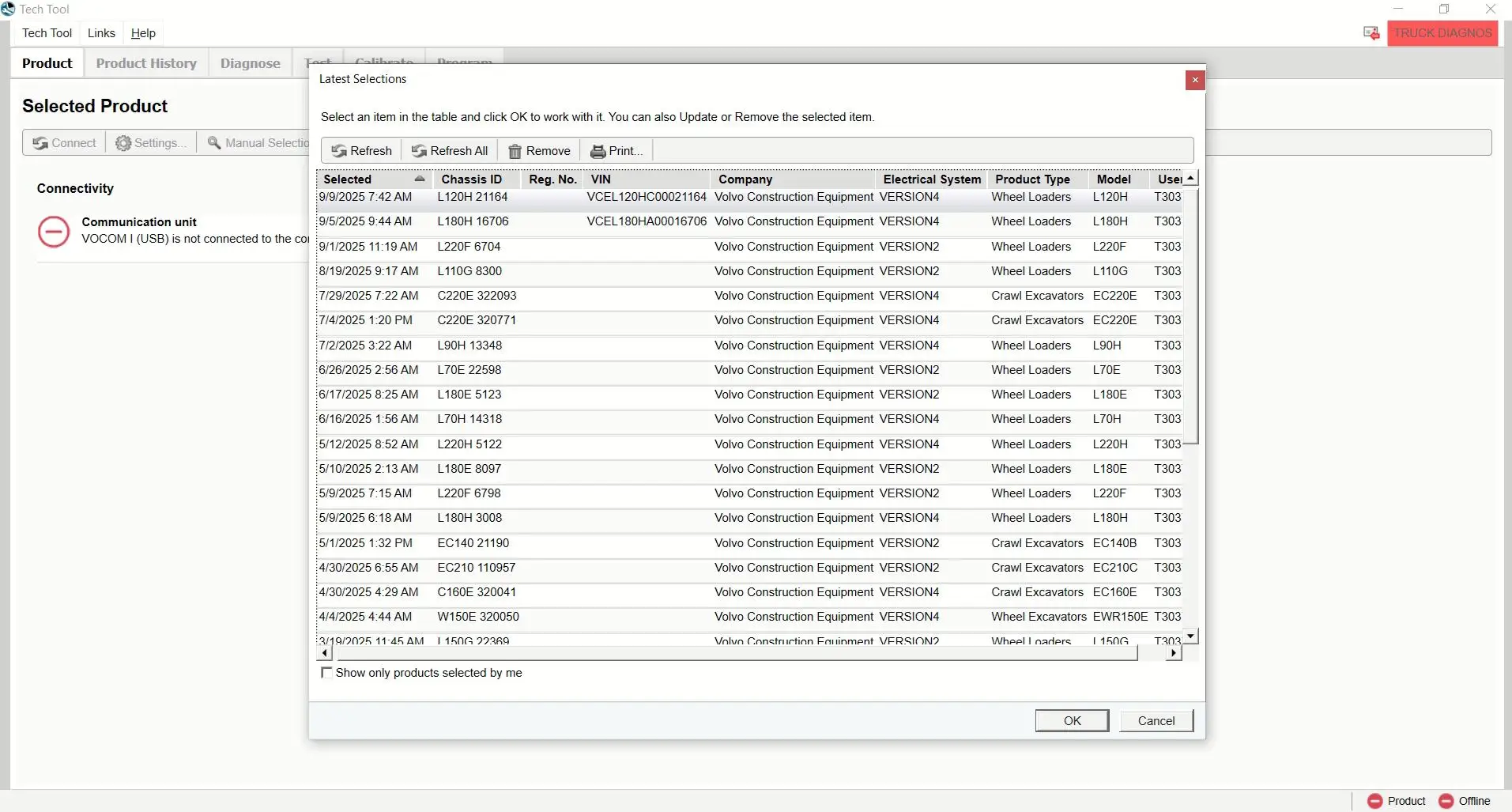Viewport: 1512px width, 812px height.
Task: Click the notification icon beside TRUCK DIAGNOS
Action: coord(1371,33)
